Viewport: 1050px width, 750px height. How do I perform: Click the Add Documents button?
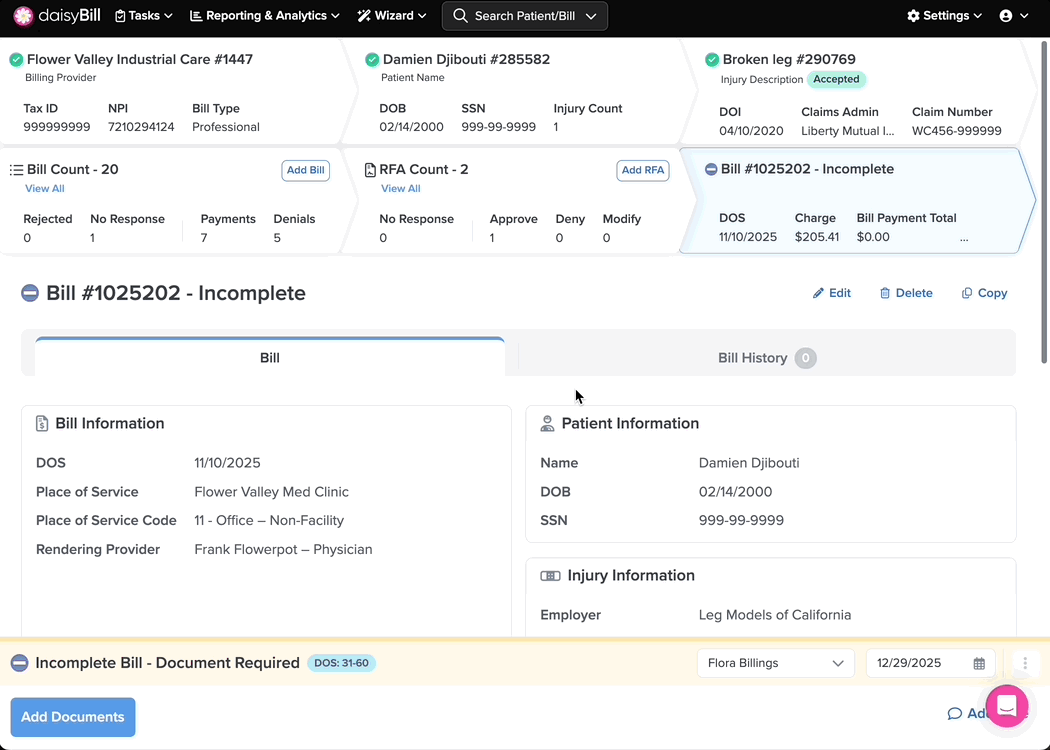tap(73, 717)
